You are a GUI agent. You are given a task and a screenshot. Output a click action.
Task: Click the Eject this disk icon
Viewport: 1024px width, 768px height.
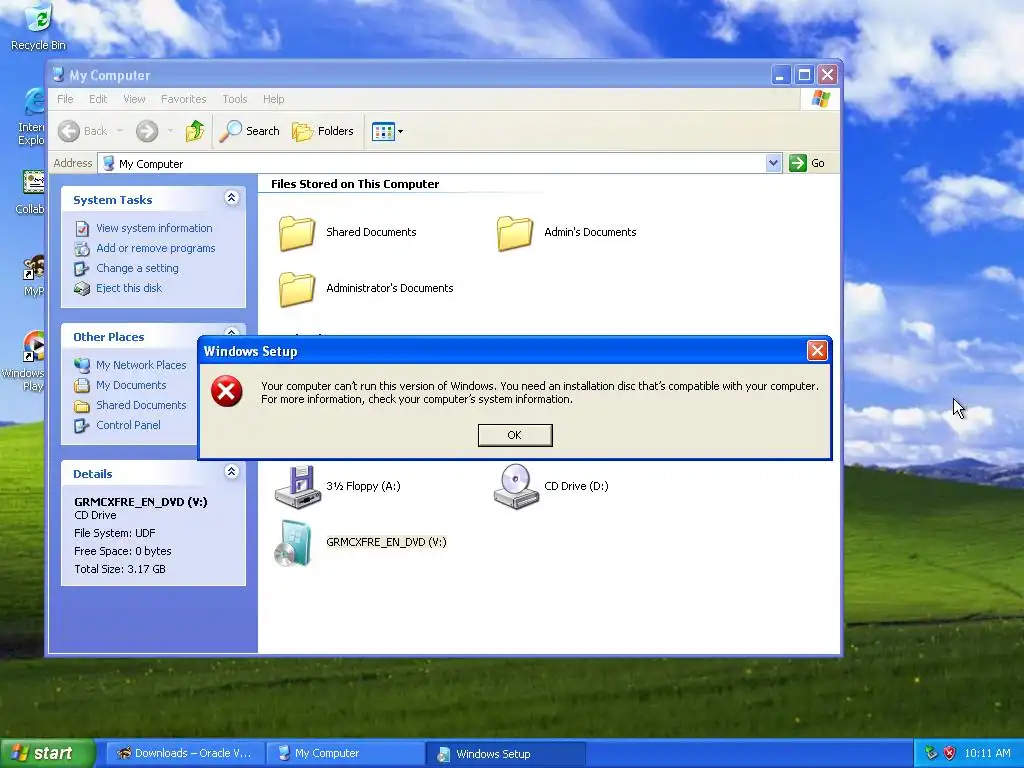click(82, 289)
